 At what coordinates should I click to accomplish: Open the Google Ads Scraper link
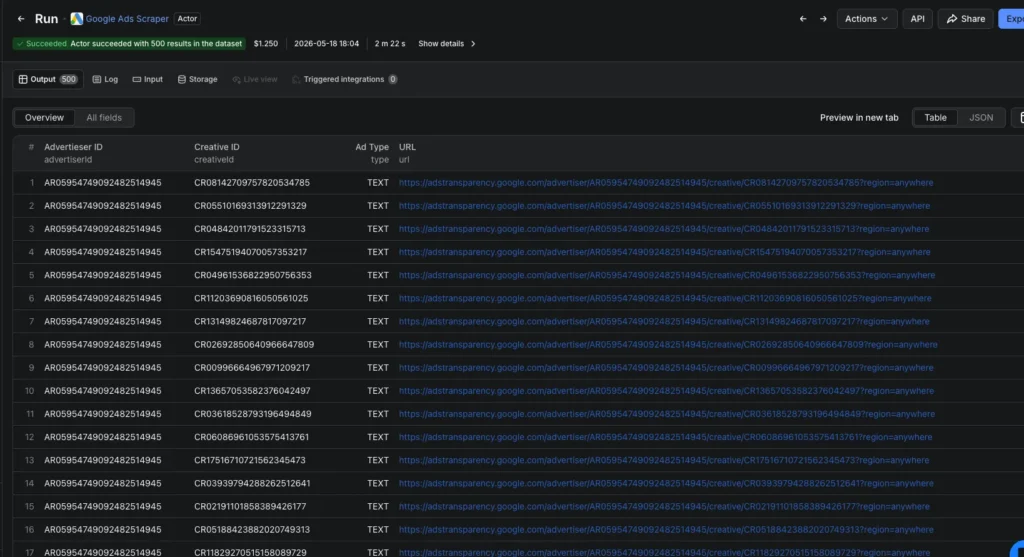click(127, 19)
